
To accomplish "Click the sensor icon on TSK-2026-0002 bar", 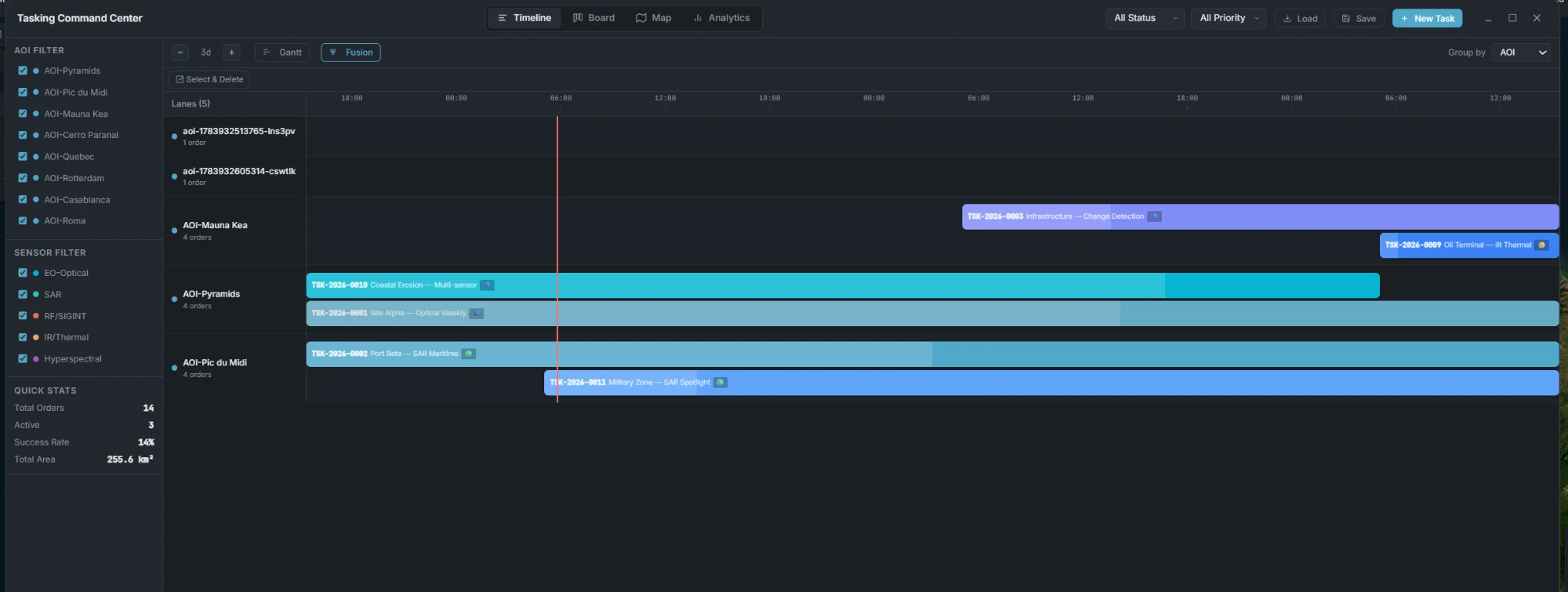I will click(468, 354).
